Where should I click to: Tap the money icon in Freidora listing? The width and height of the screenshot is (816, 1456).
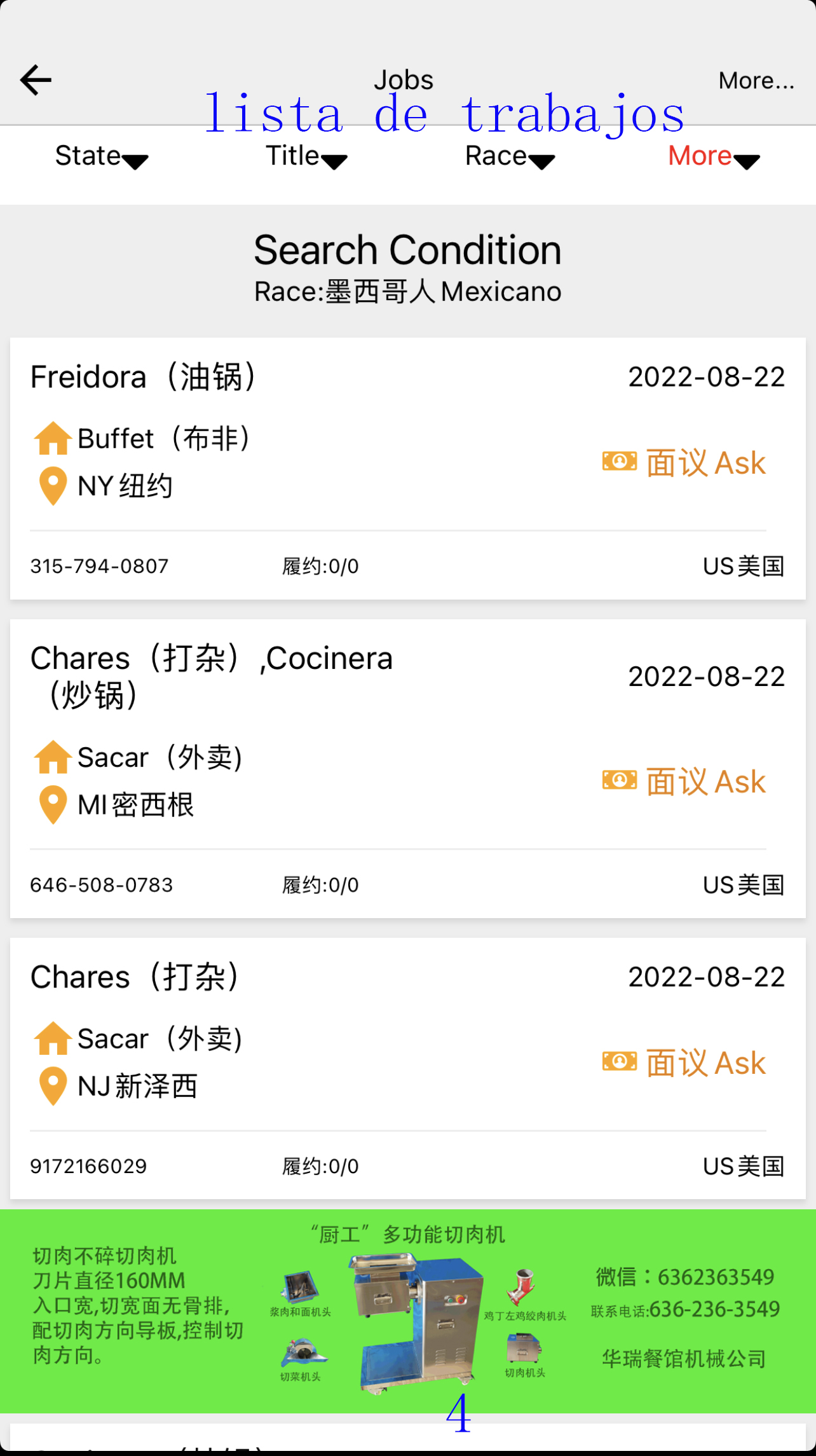point(619,462)
